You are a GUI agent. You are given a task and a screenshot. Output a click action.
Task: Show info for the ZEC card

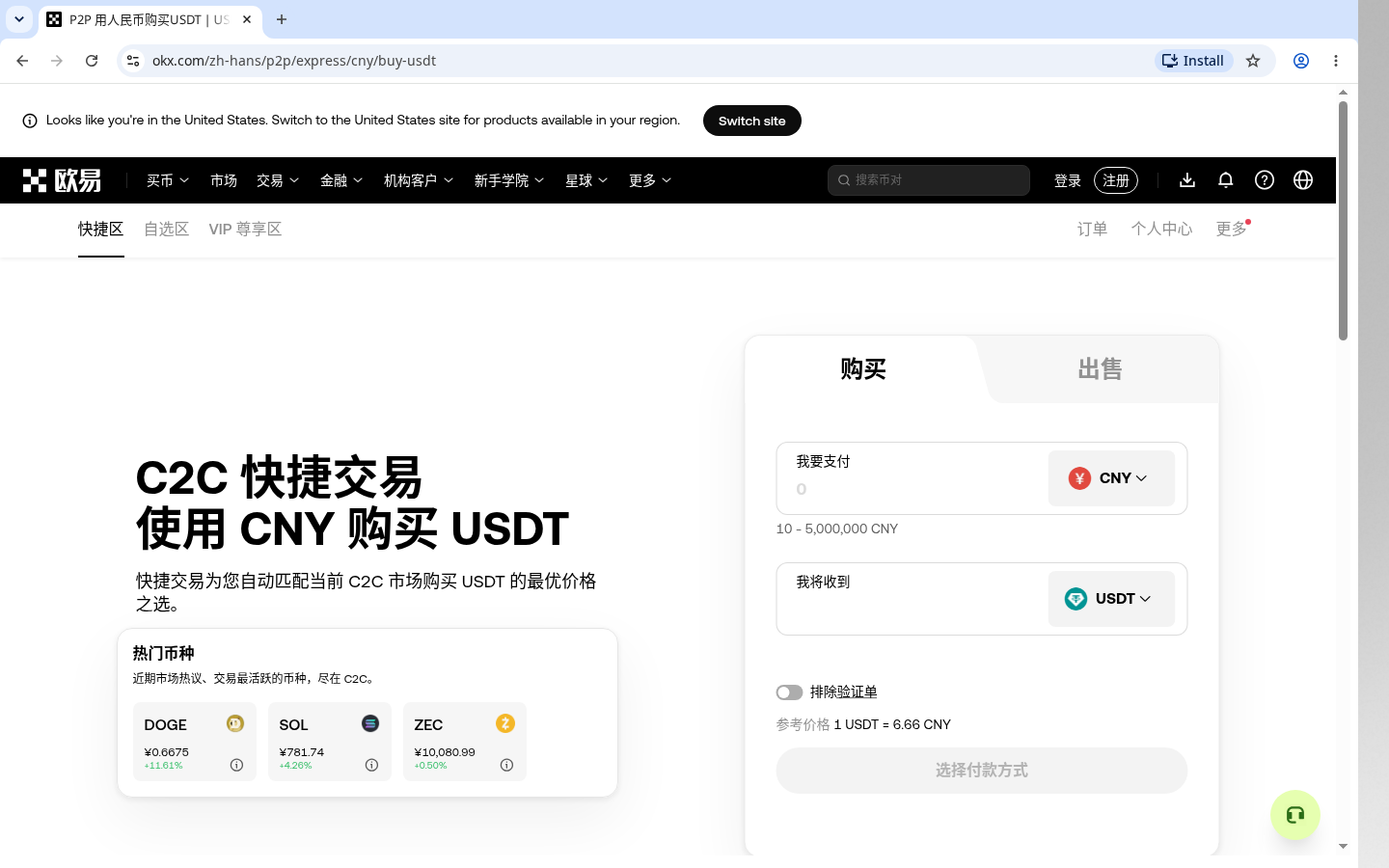506,765
